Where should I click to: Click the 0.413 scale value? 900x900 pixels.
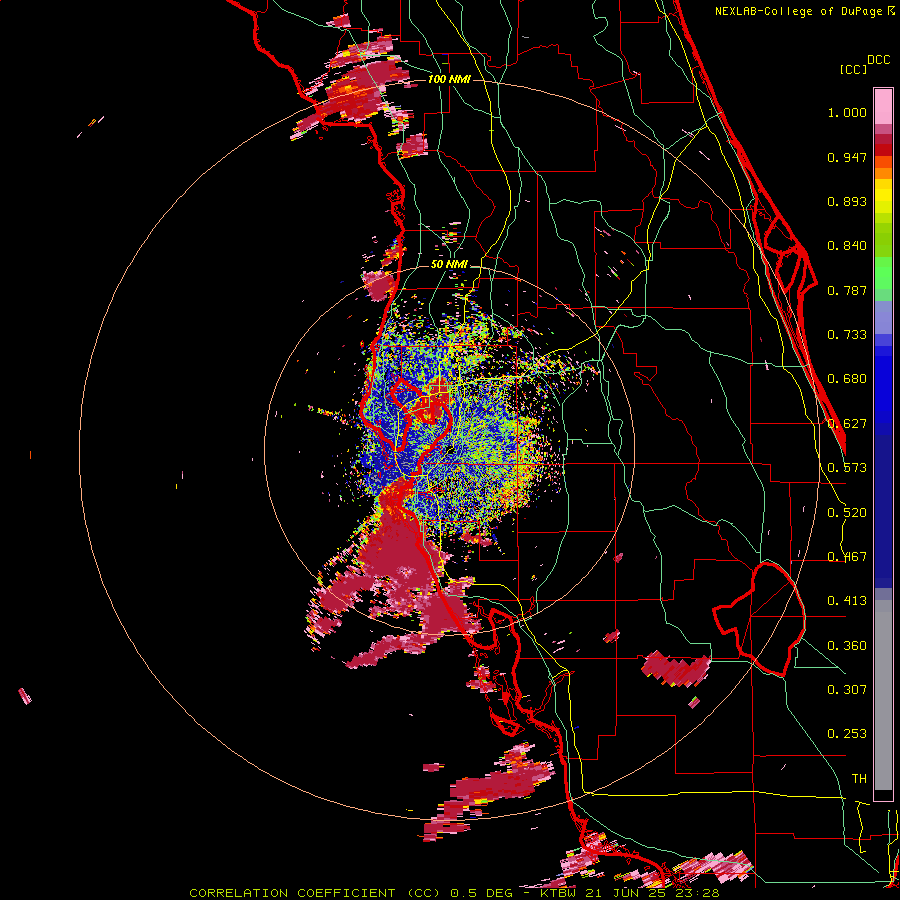point(847,601)
